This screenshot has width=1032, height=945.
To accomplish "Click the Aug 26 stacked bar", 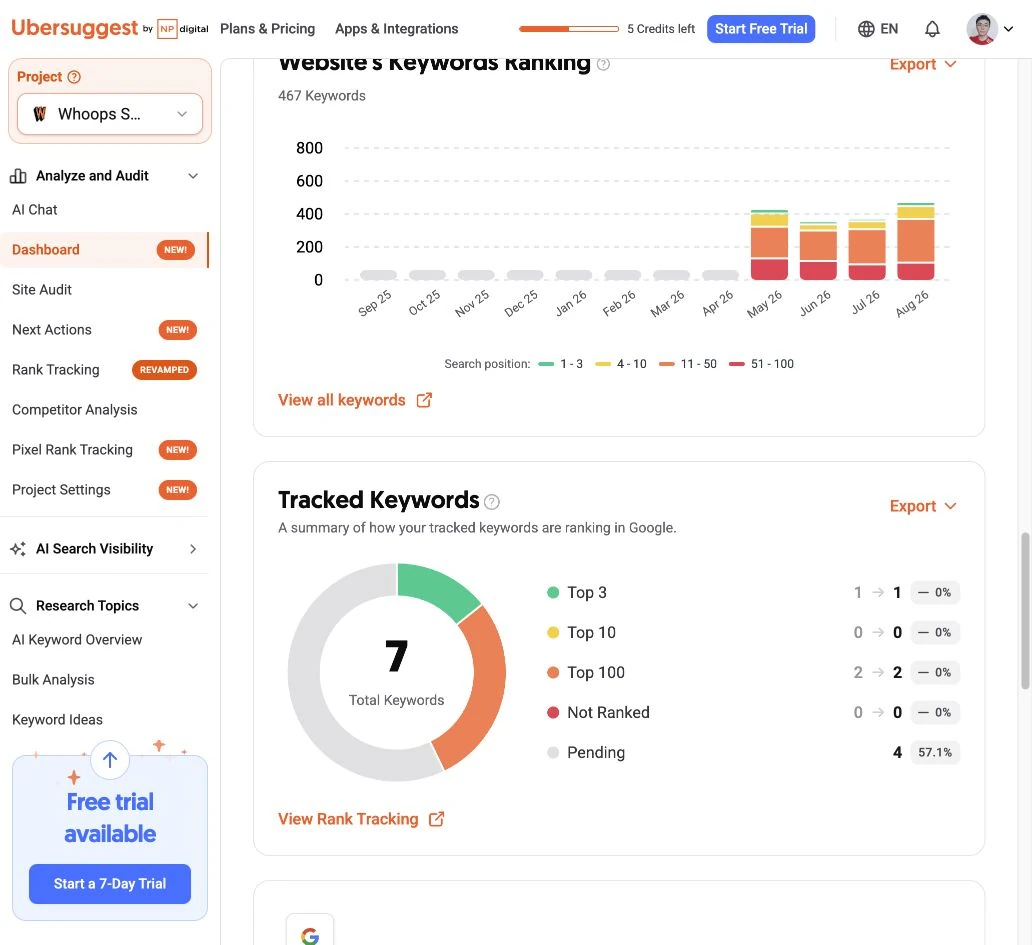I will tap(916, 242).
